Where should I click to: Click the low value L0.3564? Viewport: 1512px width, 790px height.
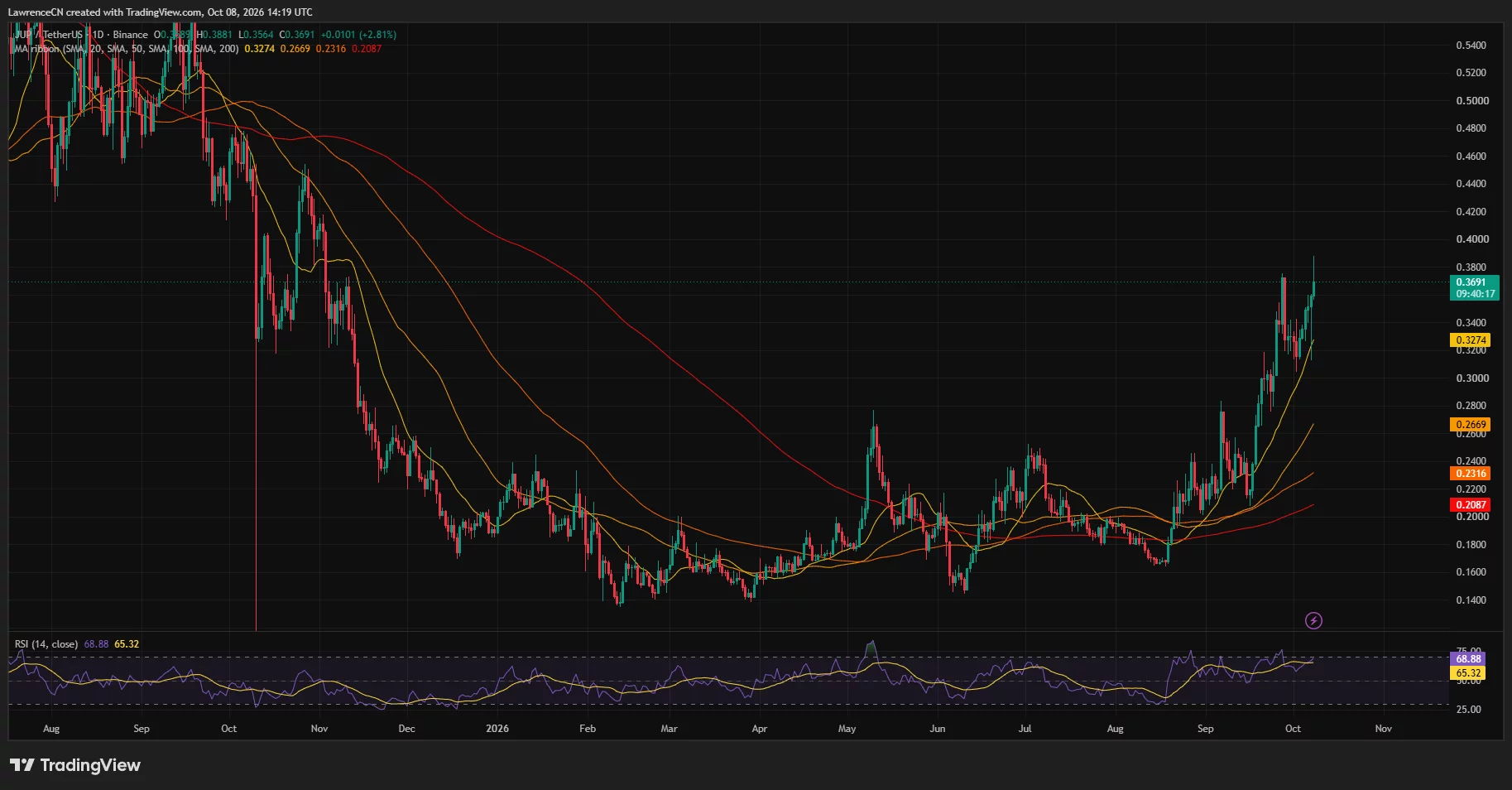click(x=256, y=35)
